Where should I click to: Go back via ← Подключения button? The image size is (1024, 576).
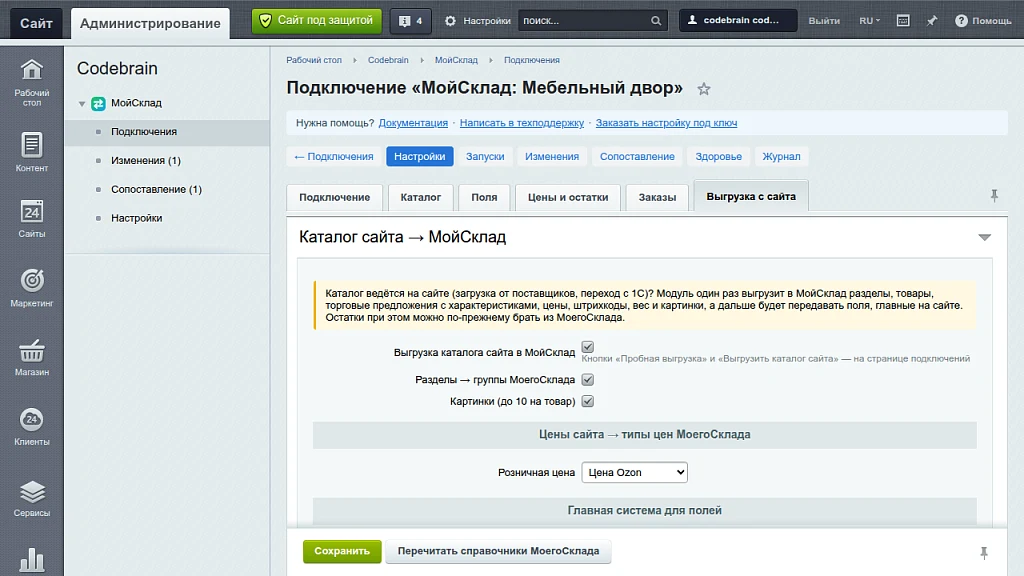[334, 157]
